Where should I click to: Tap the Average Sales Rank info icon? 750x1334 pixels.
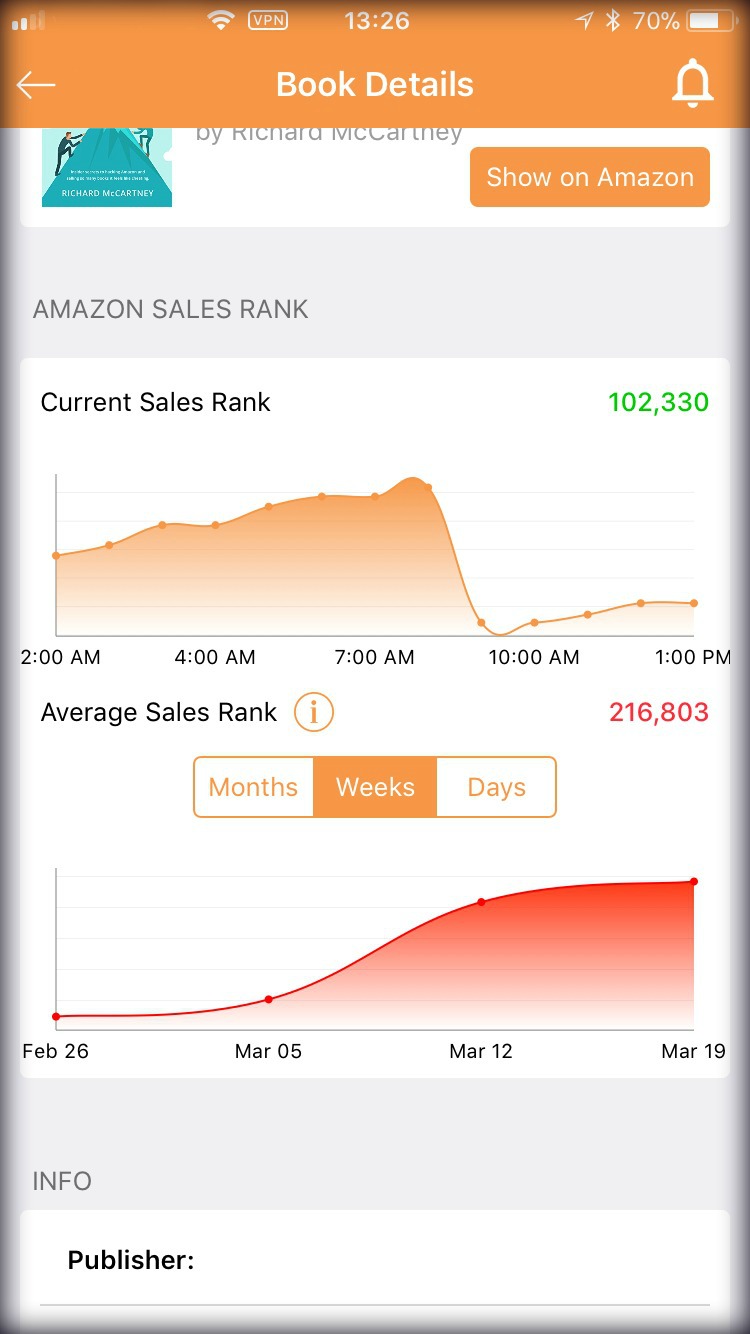point(314,713)
